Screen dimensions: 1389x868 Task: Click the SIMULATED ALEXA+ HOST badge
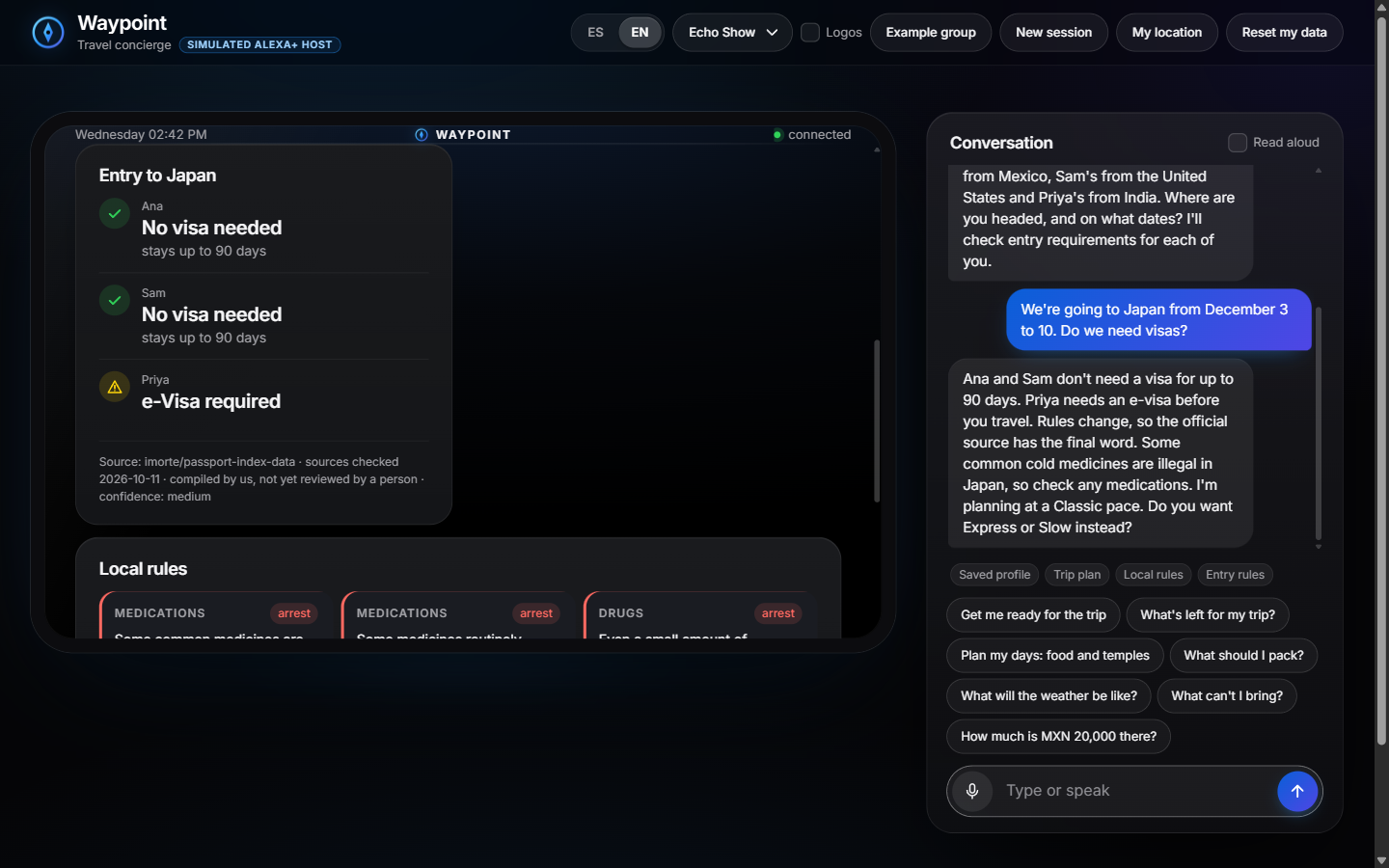(259, 44)
